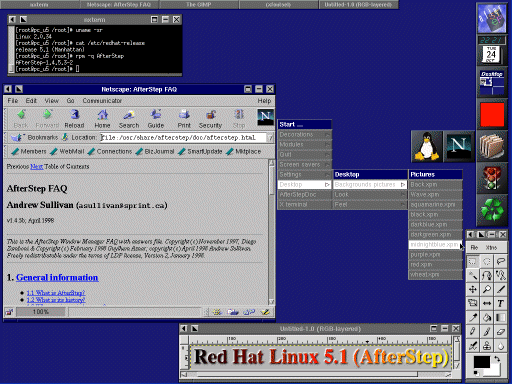Open the File menu in GIMP toolbox

point(474,247)
